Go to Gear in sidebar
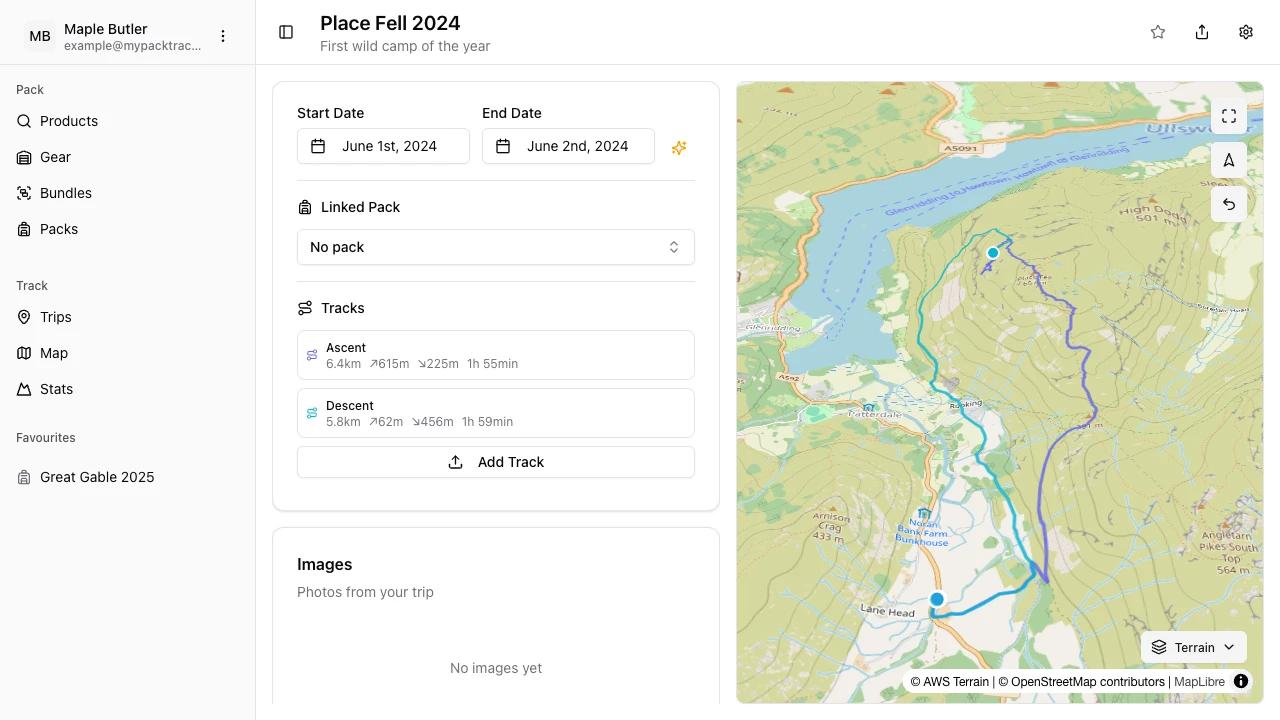 (x=55, y=157)
